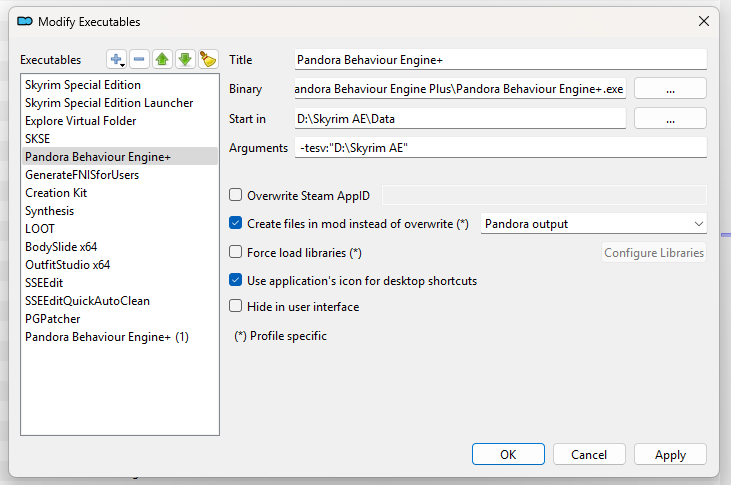Move executable down with green arrow
The image size is (731, 485).
(185, 59)
